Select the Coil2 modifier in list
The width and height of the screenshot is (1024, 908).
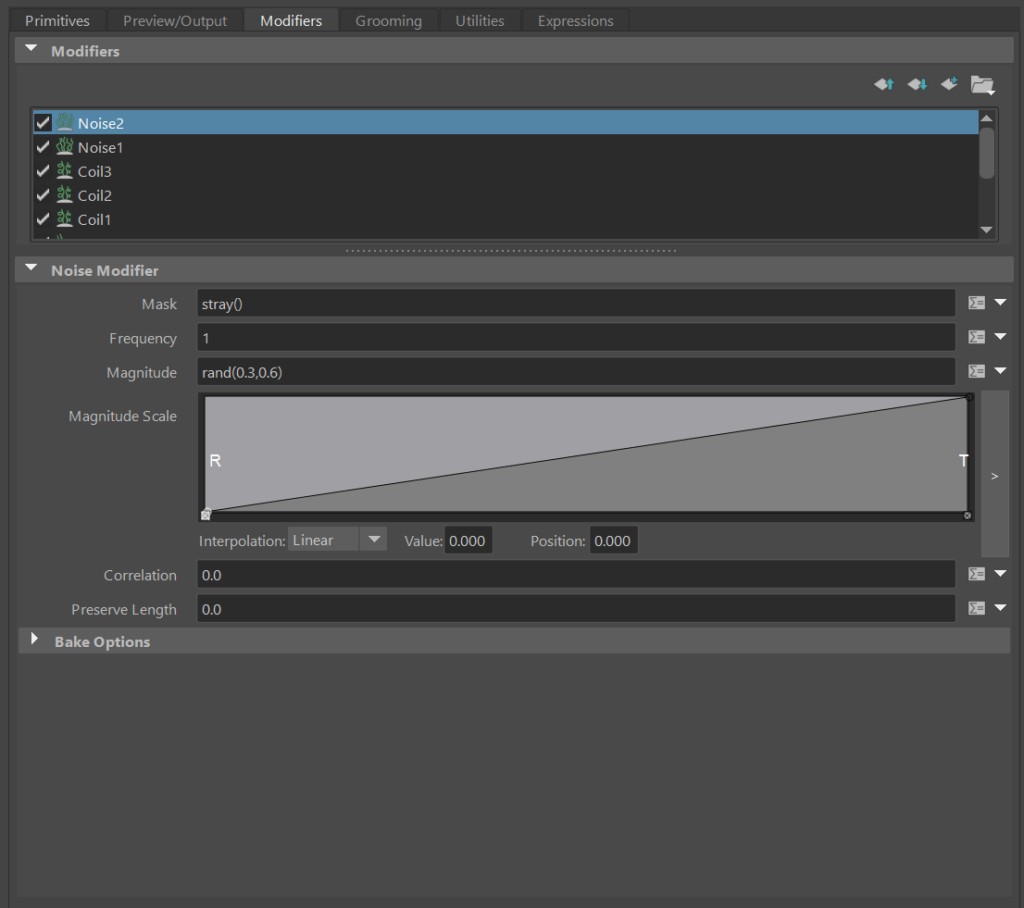[95, 195]
